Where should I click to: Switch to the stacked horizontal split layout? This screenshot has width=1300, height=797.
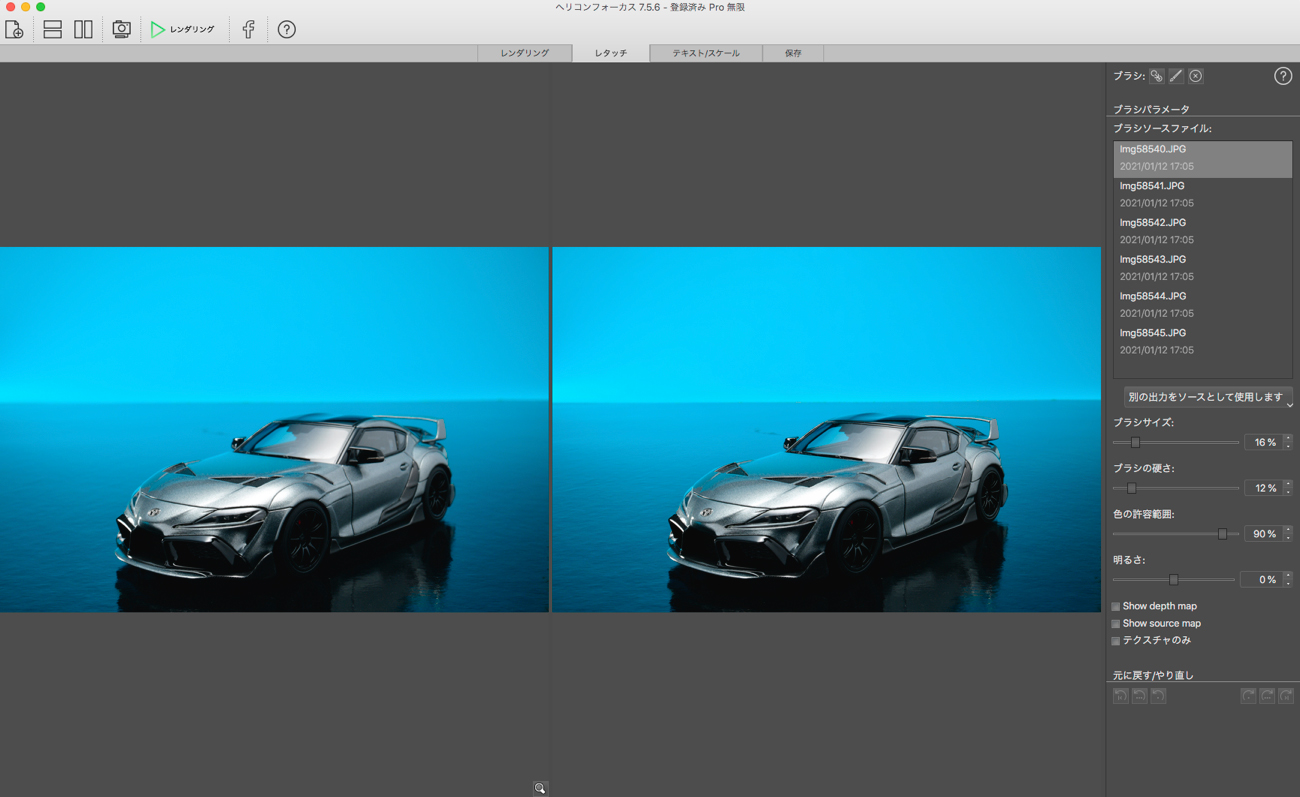(x=52, y=30)
